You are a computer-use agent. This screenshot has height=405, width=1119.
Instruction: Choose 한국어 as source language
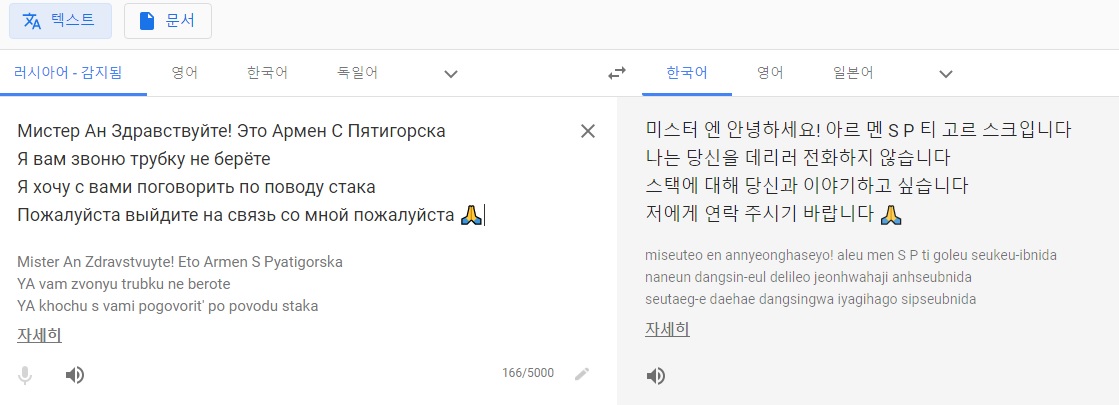pyautogui.click(x=267, y=73)
